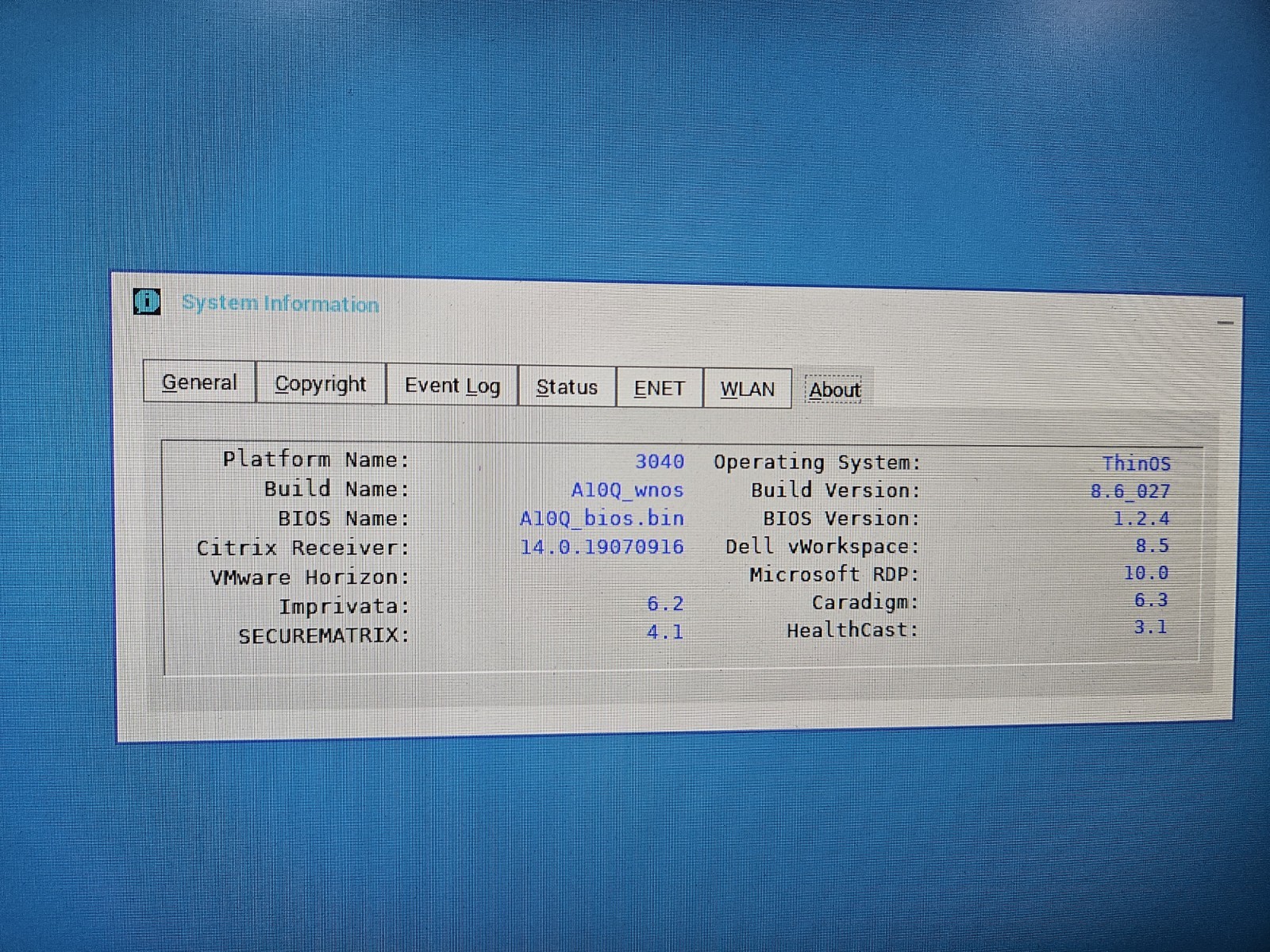This screenshot has width=1270, height=952.
Task: Click the BIOS Name value A10Q_bios.bin
Action: point(602,518)
